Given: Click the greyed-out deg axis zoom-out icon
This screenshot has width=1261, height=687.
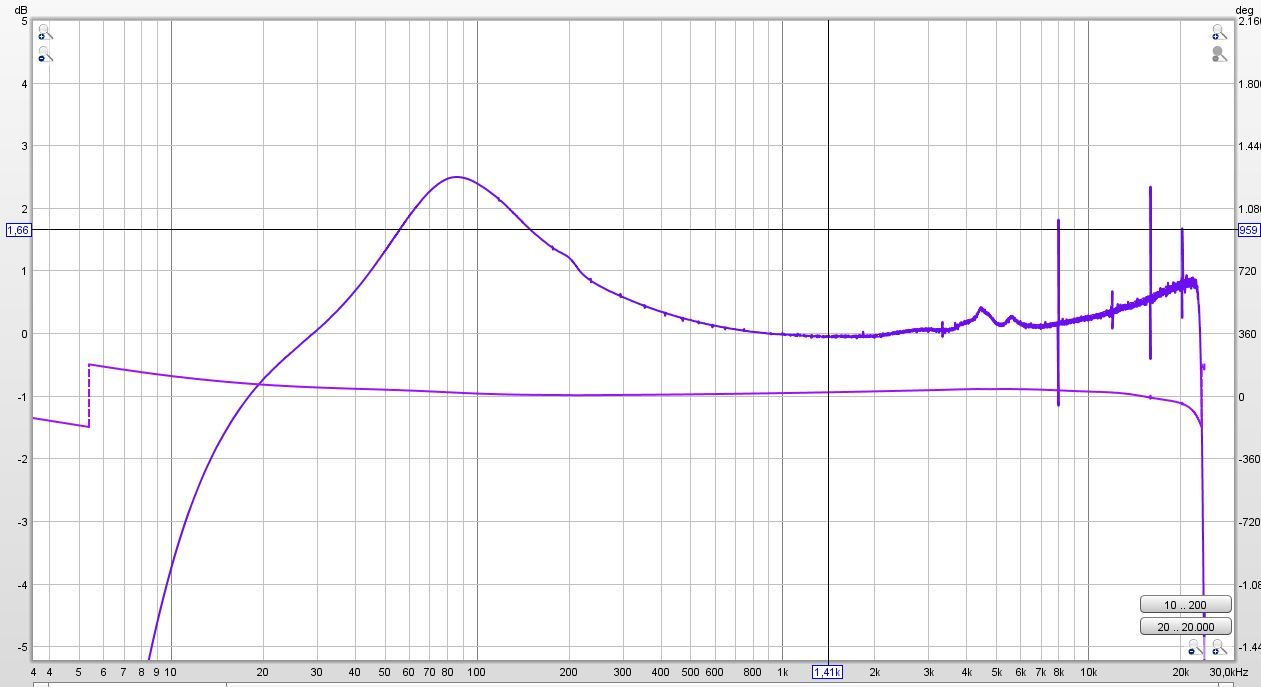Looking at the screenshot, I should pyautogui.click(x=1217, y=55).
